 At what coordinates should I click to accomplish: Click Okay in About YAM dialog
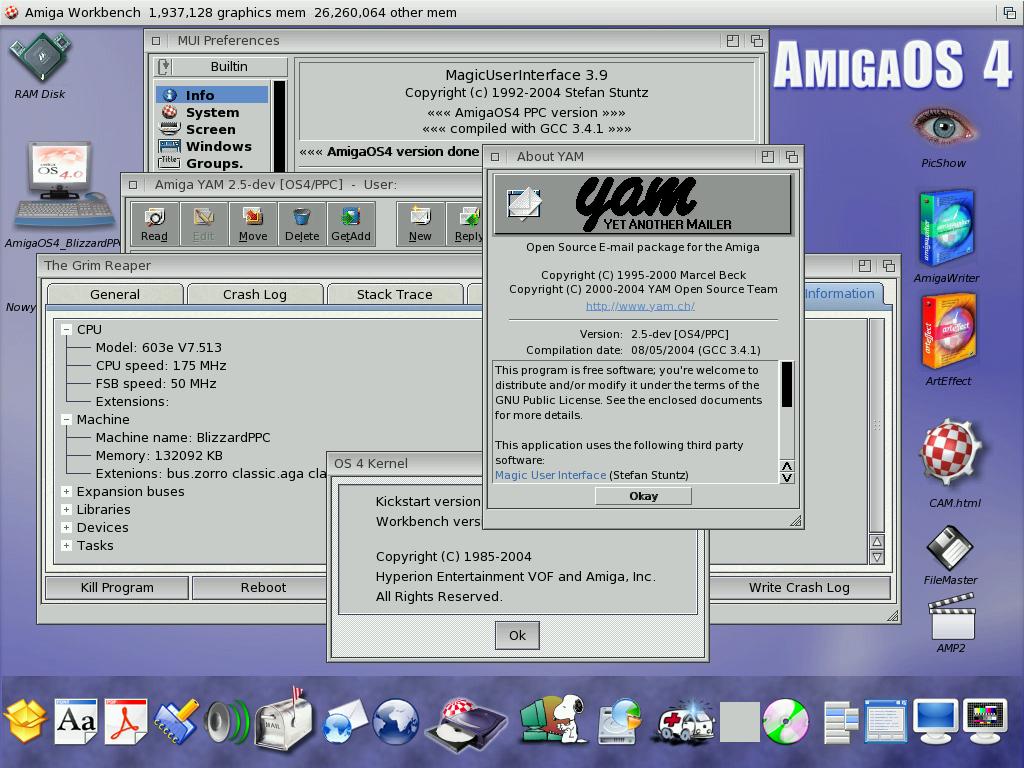coord(643,496)
